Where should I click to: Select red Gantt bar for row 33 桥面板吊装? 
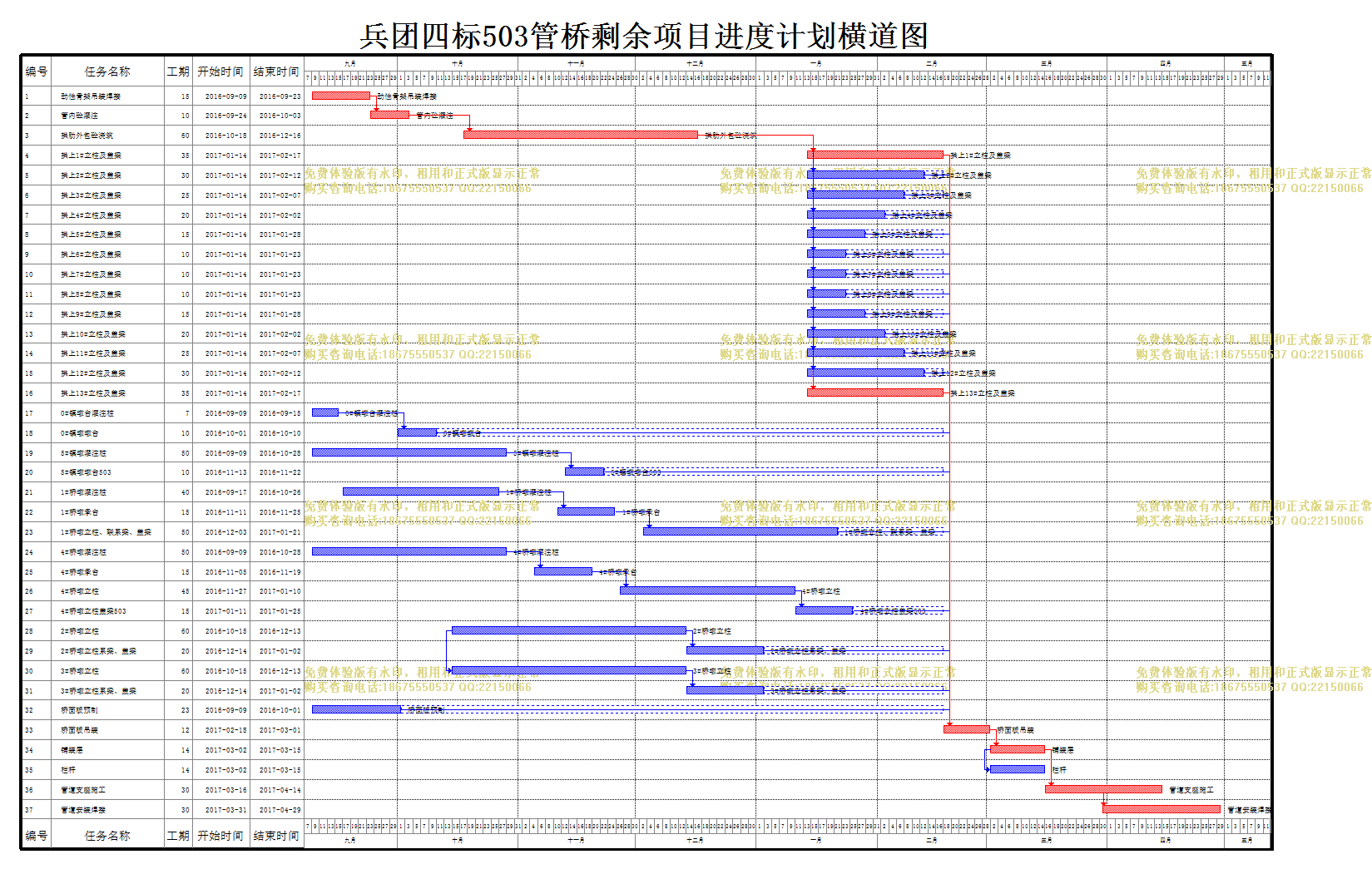pyautogui.click(x=967, y=729)
